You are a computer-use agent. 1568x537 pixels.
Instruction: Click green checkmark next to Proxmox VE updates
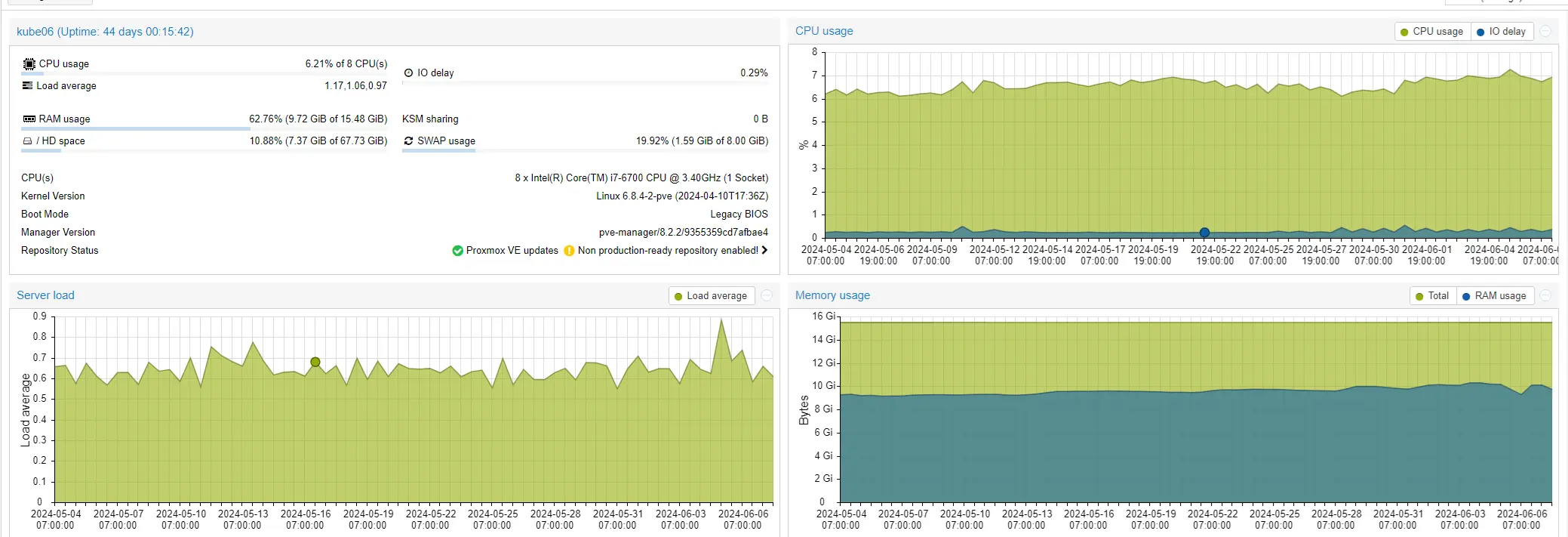(x=457, y=251)
